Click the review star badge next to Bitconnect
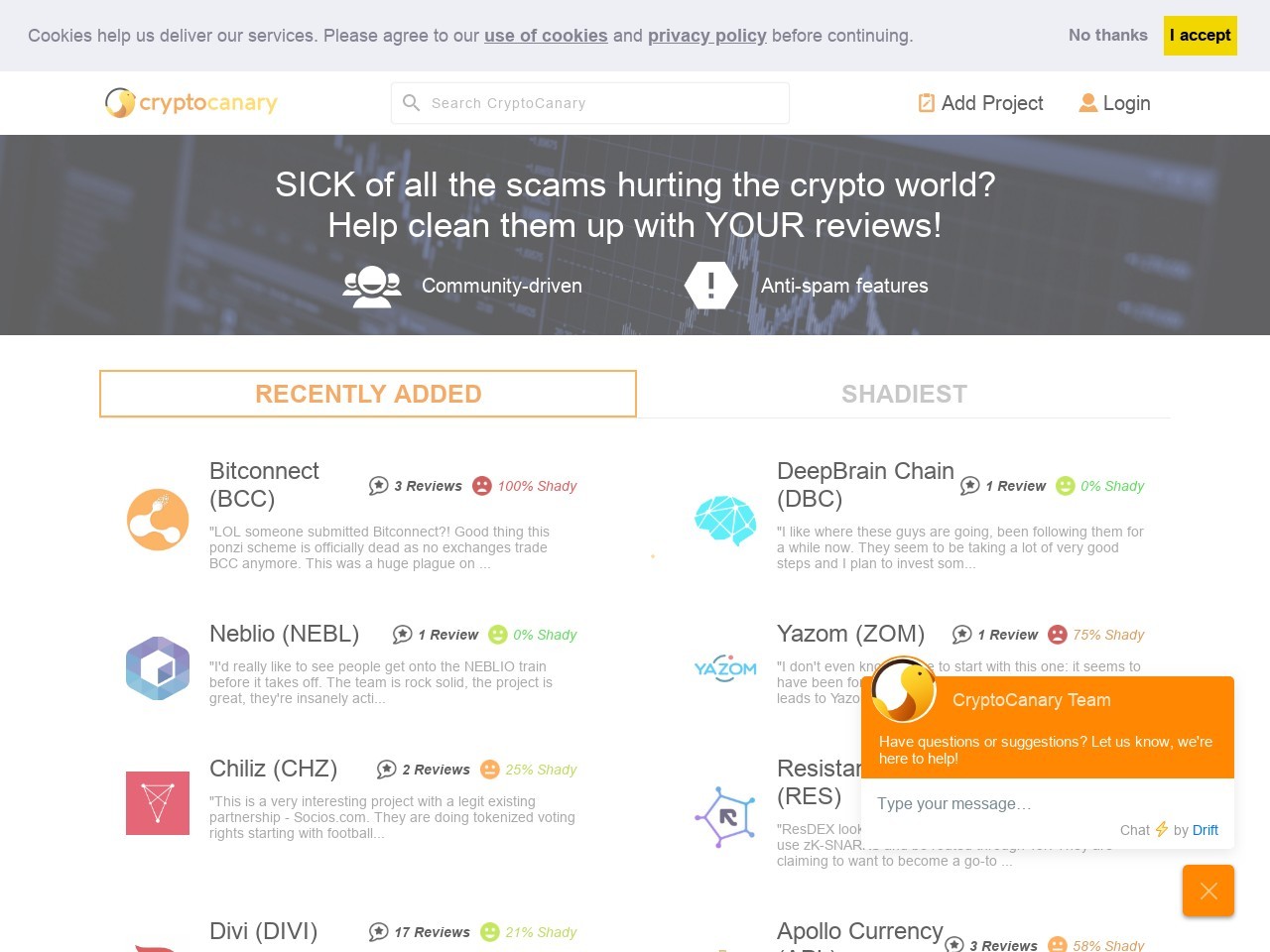 (378, 486)
